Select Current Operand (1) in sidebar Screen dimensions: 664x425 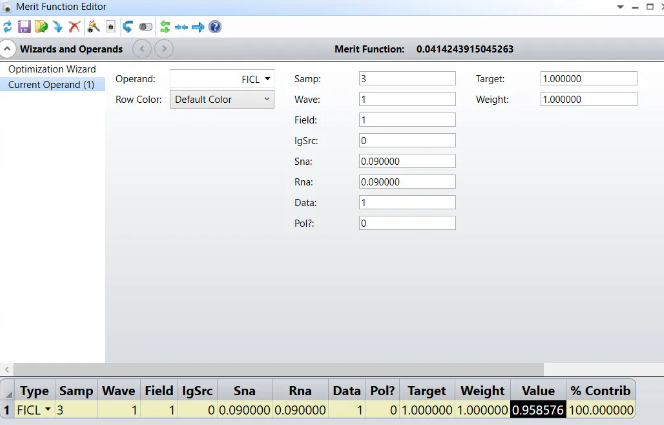52,85
